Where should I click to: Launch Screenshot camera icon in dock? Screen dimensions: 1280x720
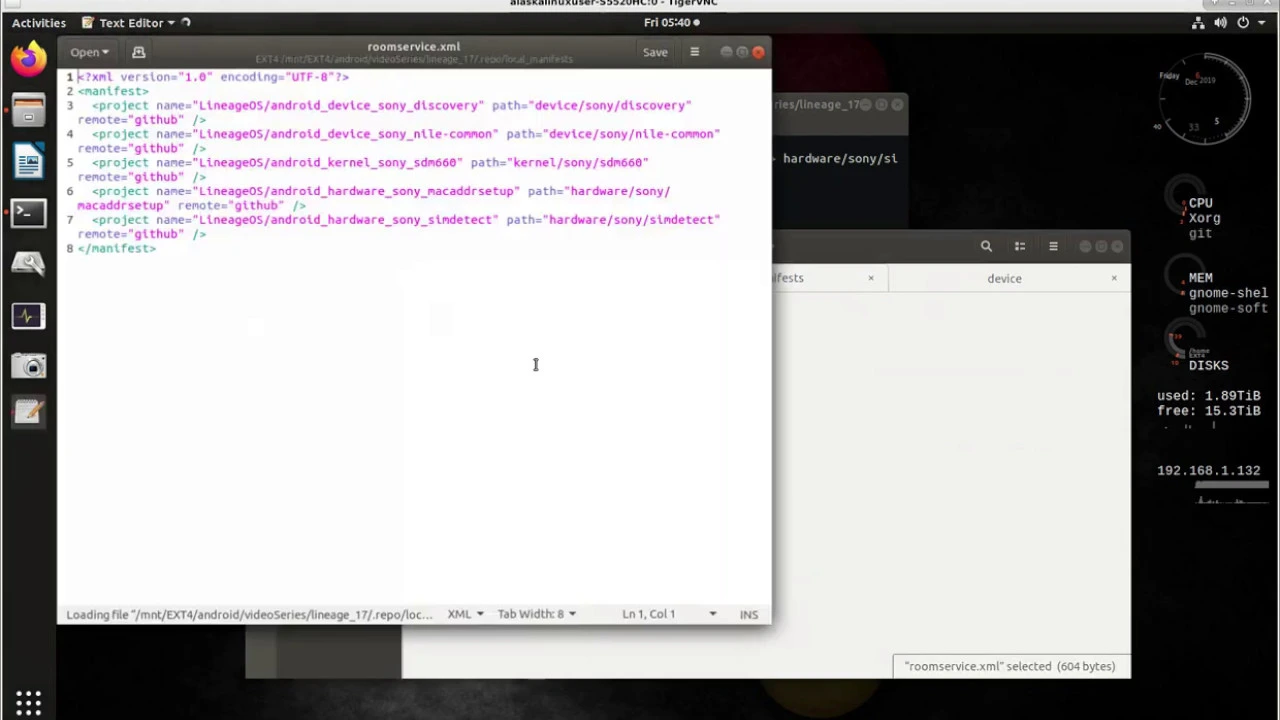click(x=28, y=367)
